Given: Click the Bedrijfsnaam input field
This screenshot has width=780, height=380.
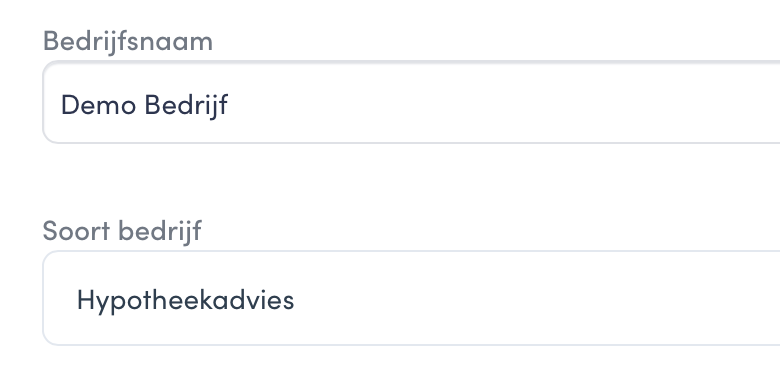Looking at the screenshot, I should [x=411, y=102].
